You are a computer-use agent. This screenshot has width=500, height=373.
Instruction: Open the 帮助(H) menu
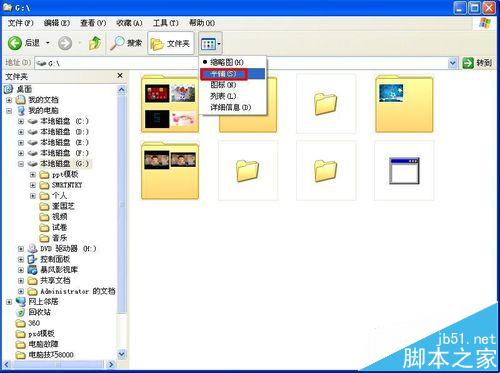coord(202,23)
